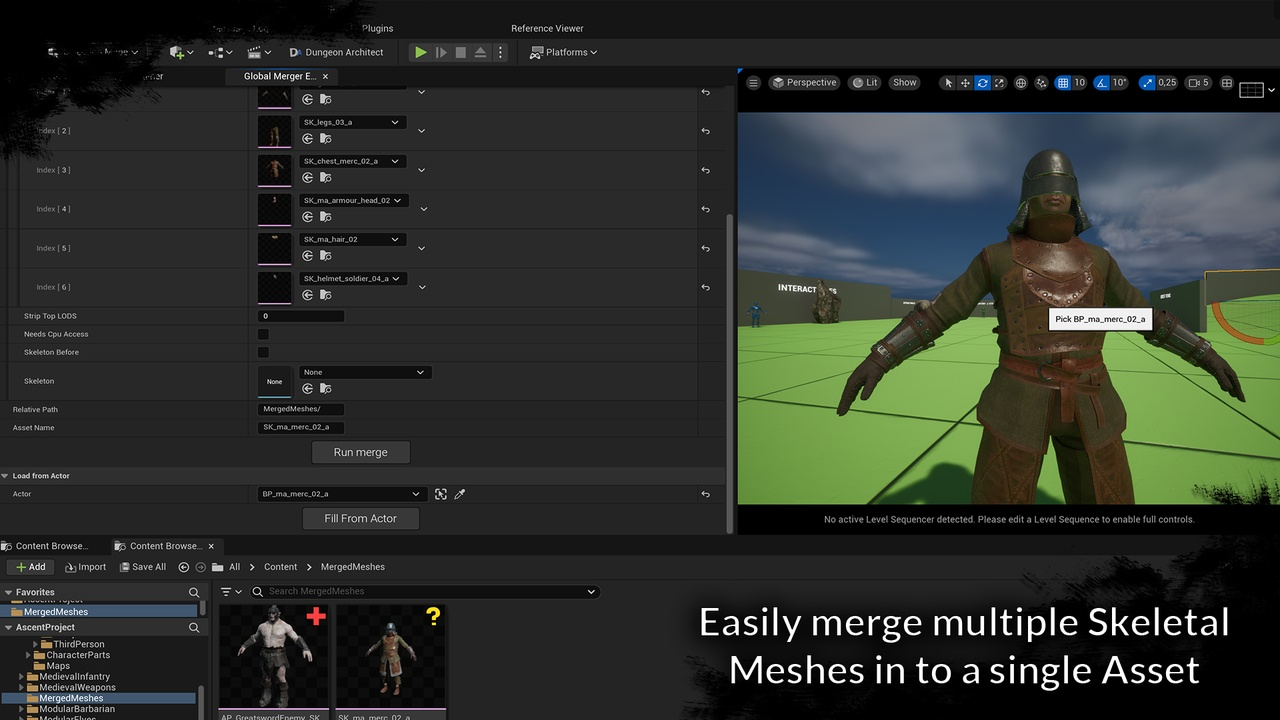Tick the Skeleton Before checkbox

click(263, 352)
